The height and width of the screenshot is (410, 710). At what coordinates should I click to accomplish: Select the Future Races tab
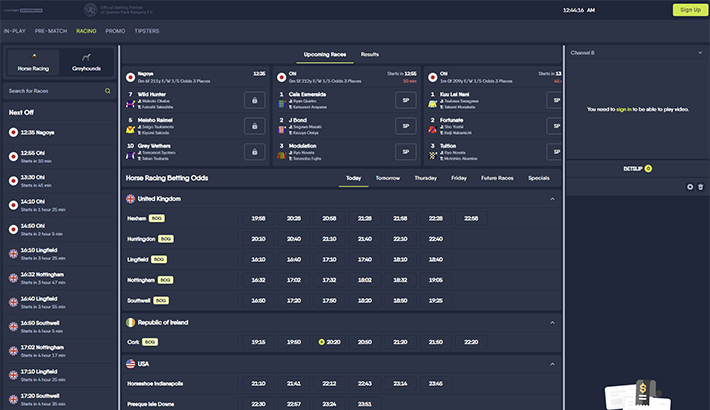coord(497,178)
